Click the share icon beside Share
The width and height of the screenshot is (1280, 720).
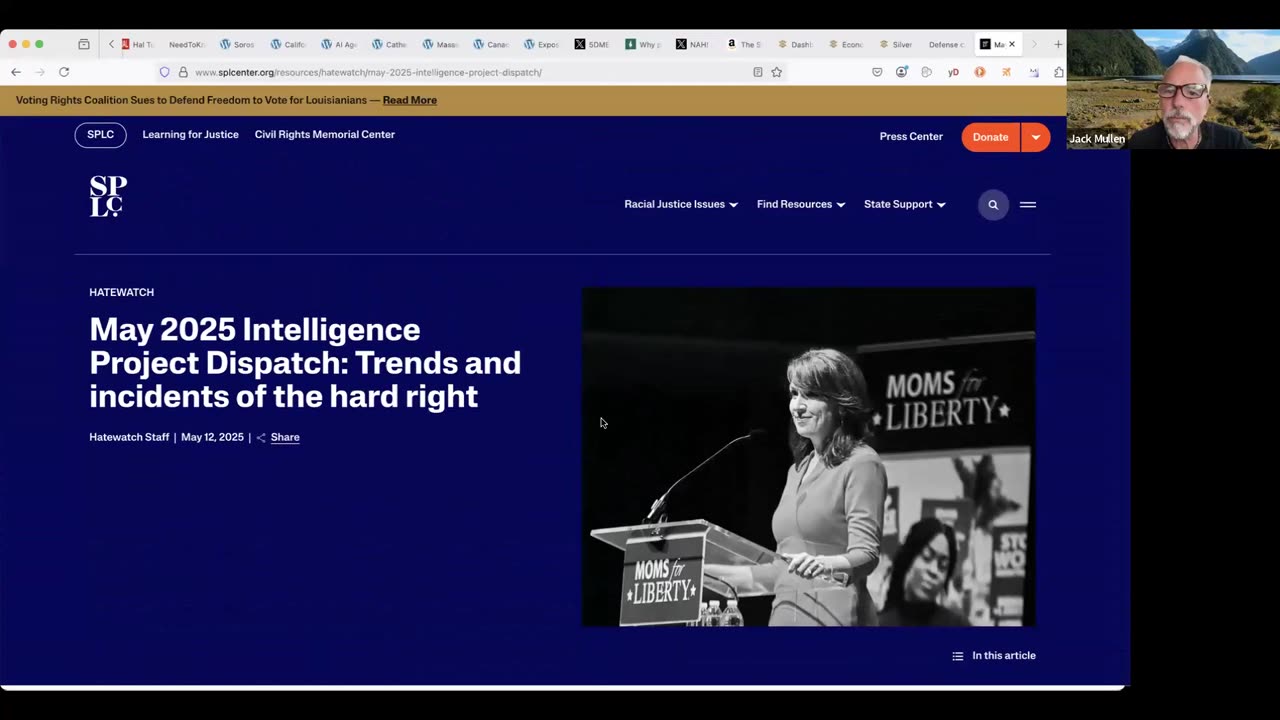tap(261, 438)
